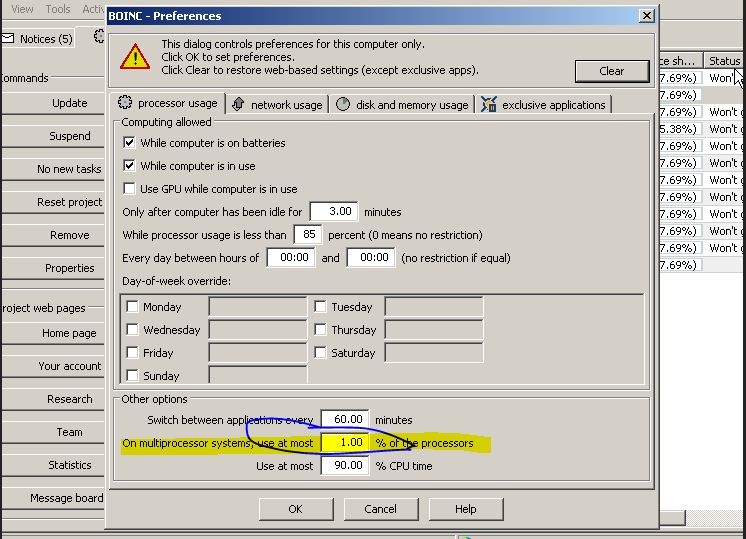
Task: Check the Saturday override box
Action: (320, 353)
